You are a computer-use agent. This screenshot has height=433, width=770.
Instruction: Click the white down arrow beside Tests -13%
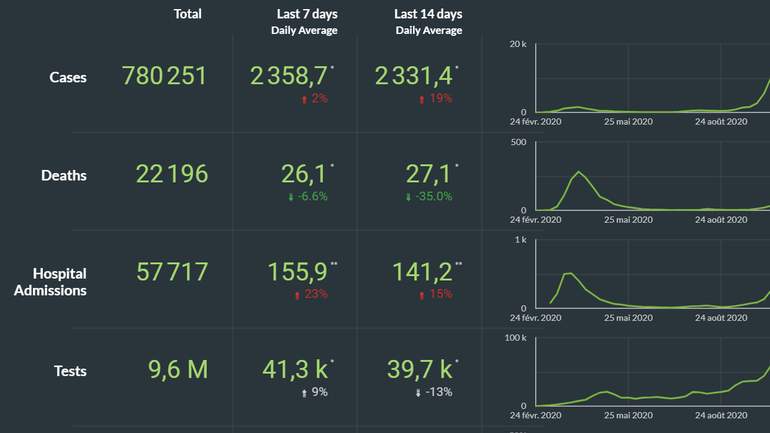[418, 393]
